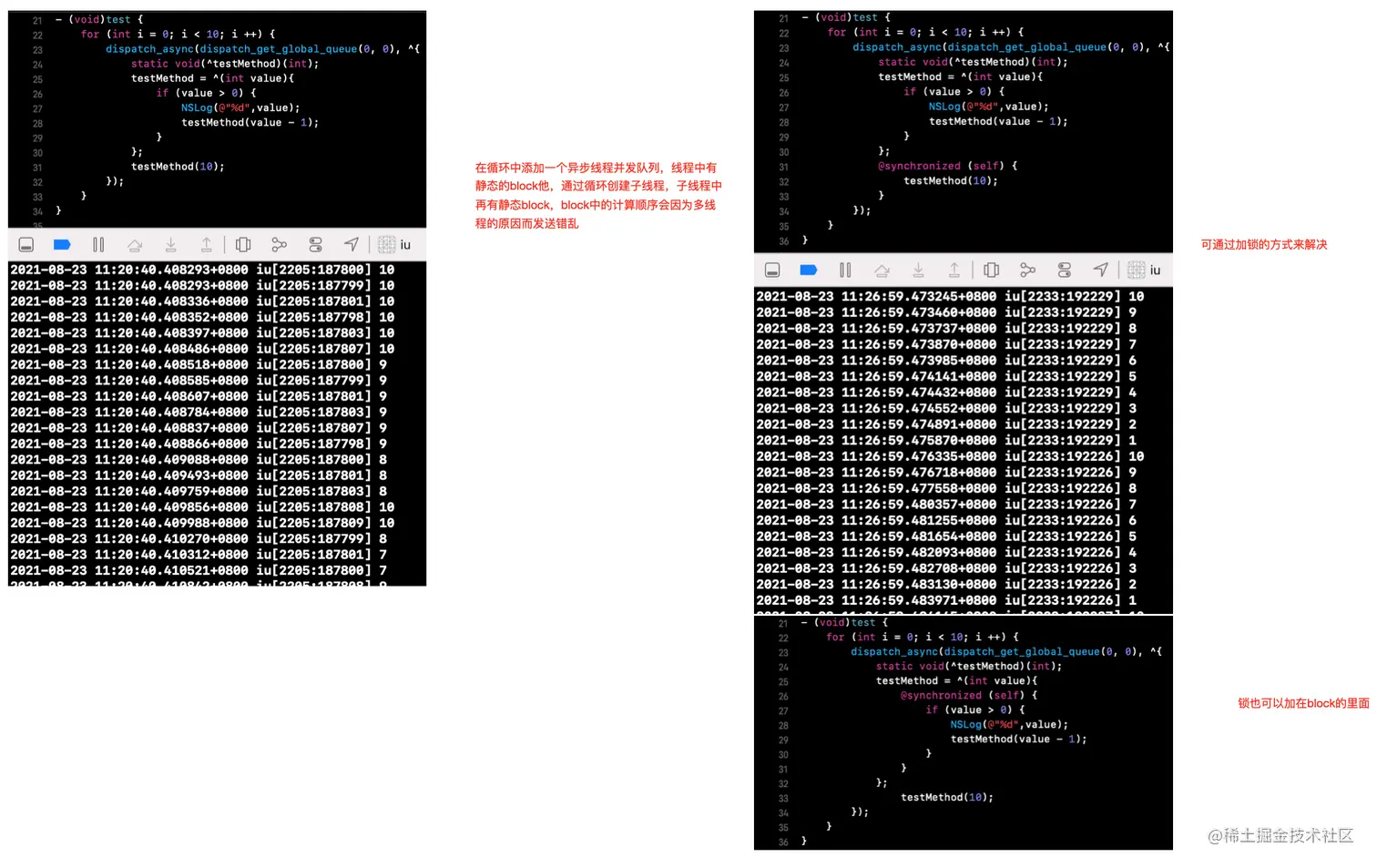This screenshot has height=868, width=1377.
Task: Click log line timestamped 11:20:40.408336
Action: click(x=202, y=301)
